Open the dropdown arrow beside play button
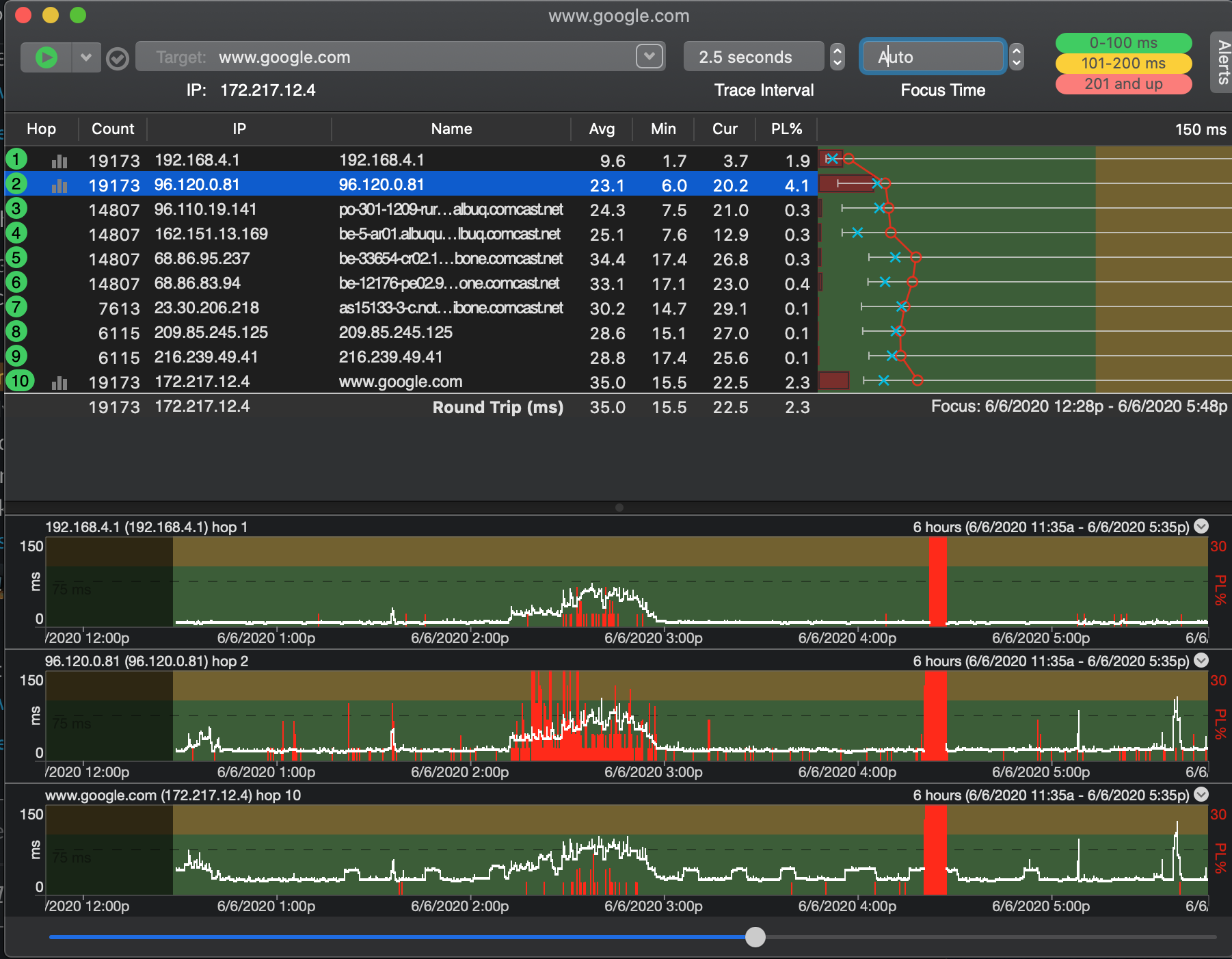 coord(86,57)
